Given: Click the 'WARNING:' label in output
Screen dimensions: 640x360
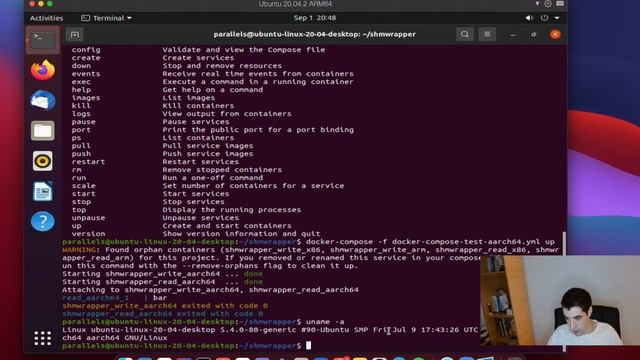Looking at the screenshot, I should pos(81,250).
